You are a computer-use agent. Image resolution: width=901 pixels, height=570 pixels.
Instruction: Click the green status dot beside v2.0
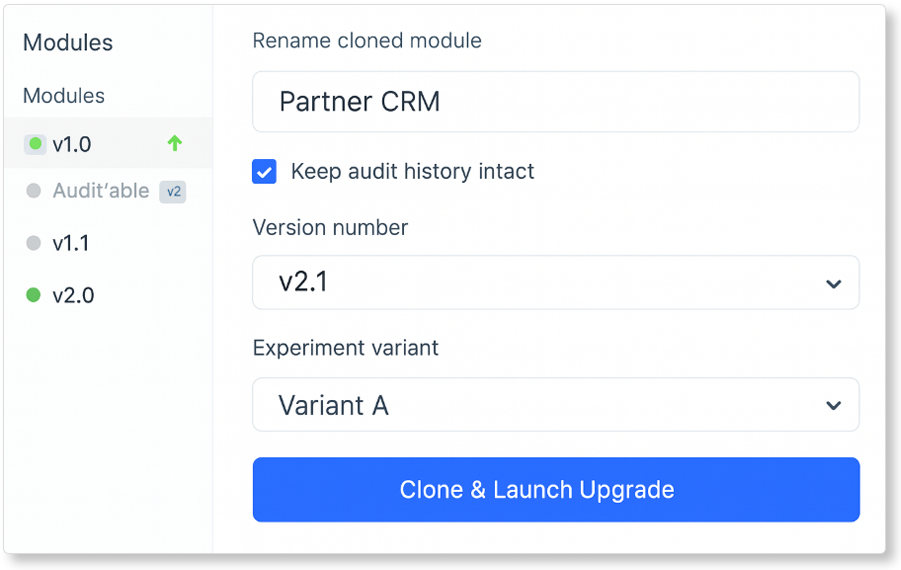[33, 295]
